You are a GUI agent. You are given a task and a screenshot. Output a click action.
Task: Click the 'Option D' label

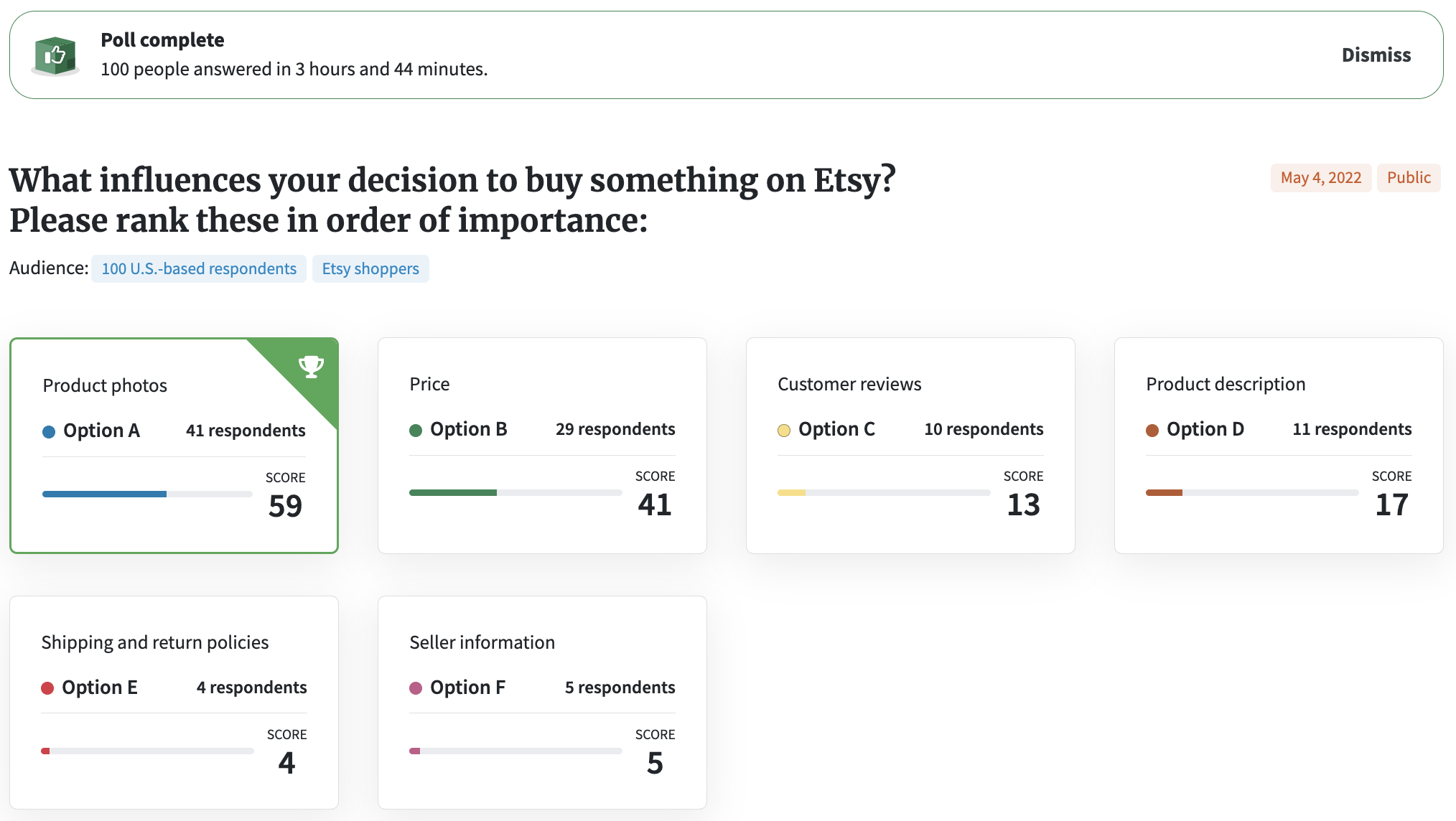(1205, 429)
